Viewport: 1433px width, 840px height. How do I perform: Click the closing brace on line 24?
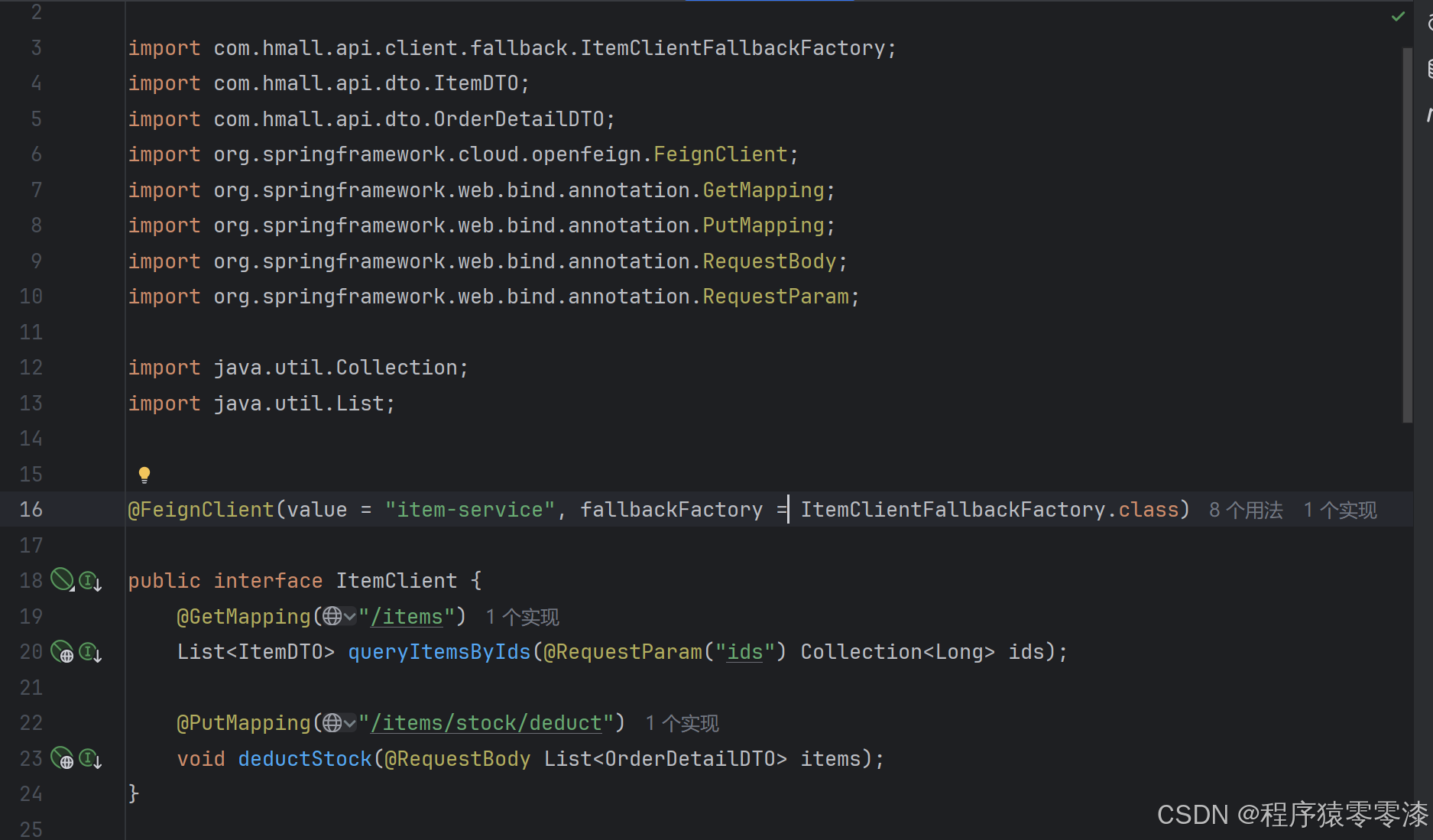point(134,793)
